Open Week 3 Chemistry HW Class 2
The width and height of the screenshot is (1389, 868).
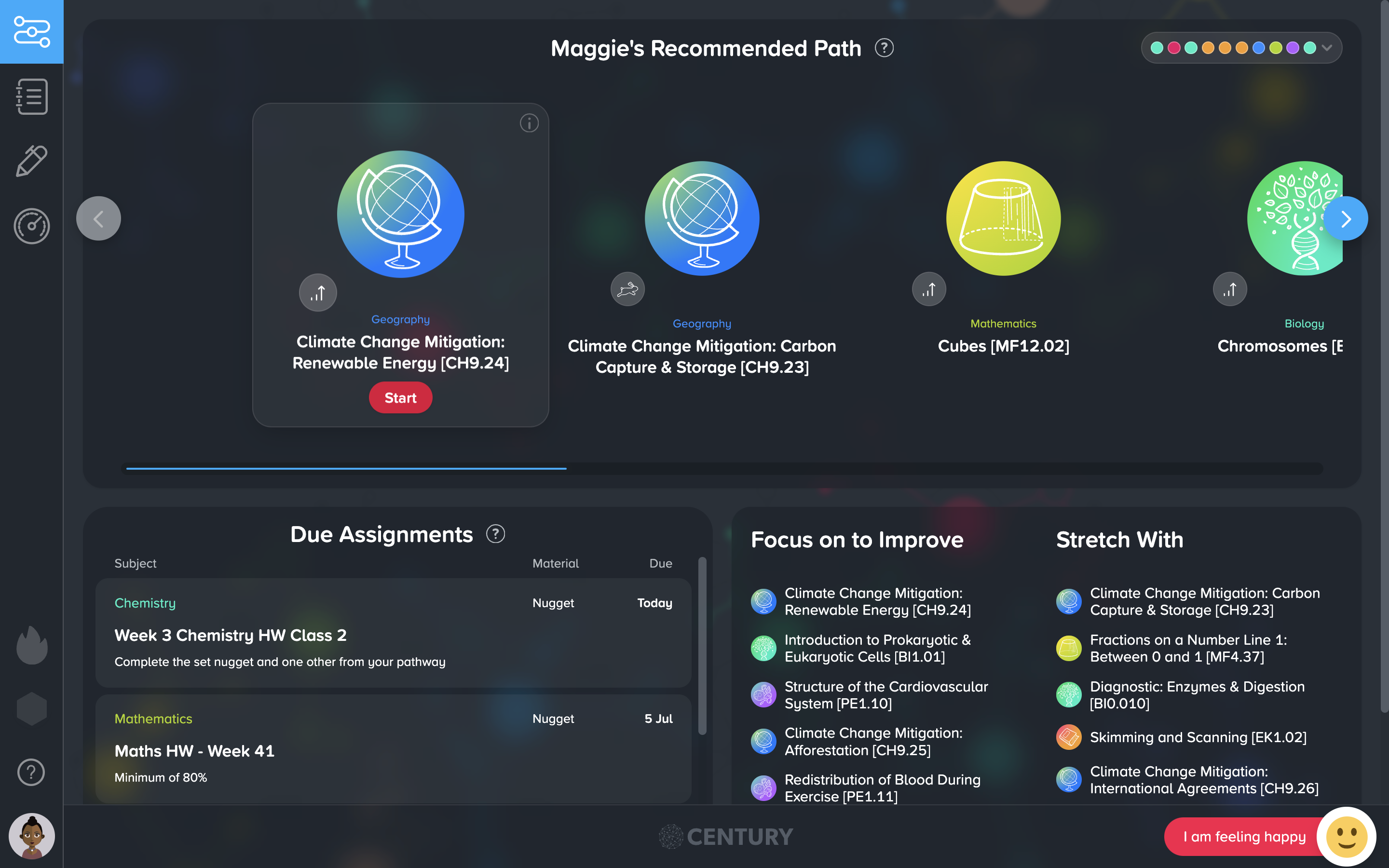tap(230, 635)
